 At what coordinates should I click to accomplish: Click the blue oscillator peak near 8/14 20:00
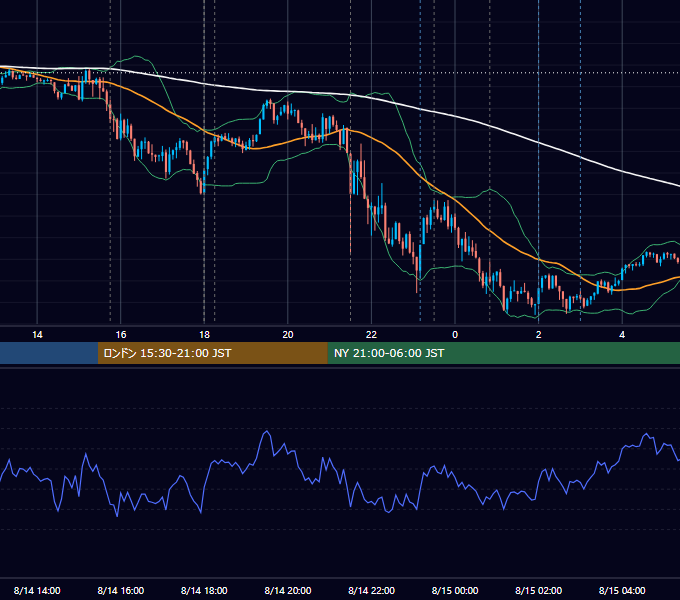(267, 432)
